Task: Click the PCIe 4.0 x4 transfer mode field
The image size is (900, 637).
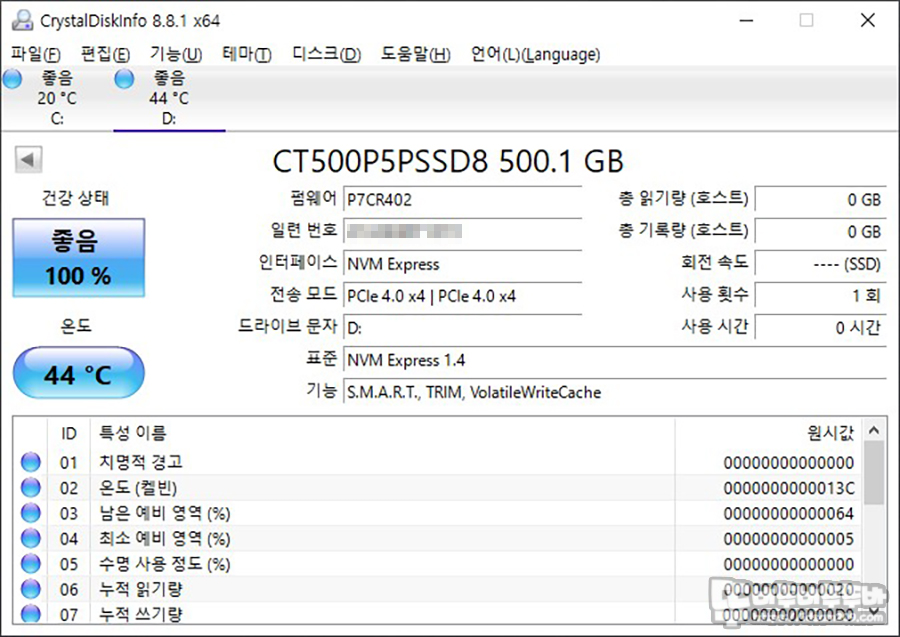Action: (463, 296)
